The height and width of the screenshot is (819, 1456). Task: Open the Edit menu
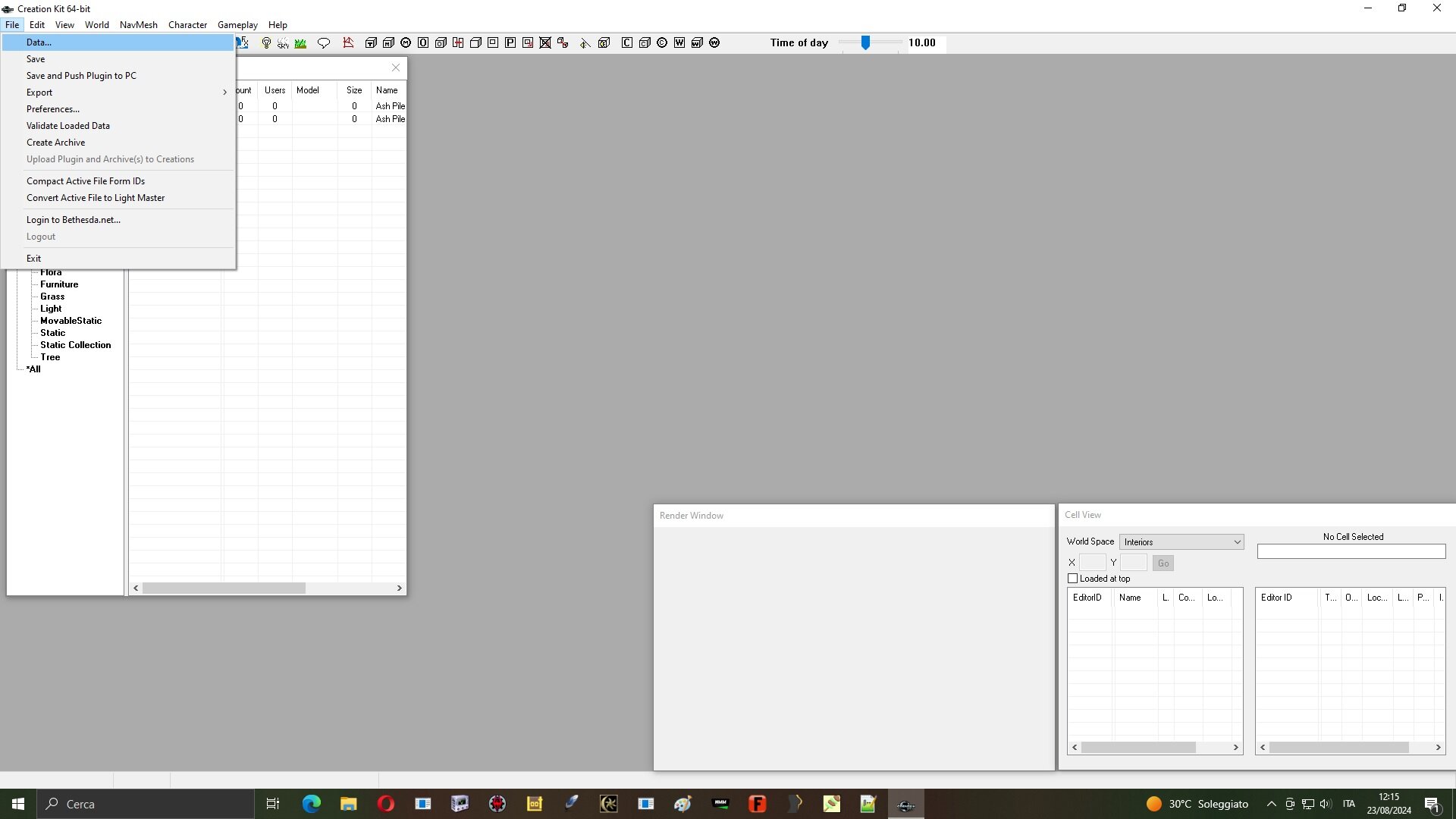tap(37, 25)
